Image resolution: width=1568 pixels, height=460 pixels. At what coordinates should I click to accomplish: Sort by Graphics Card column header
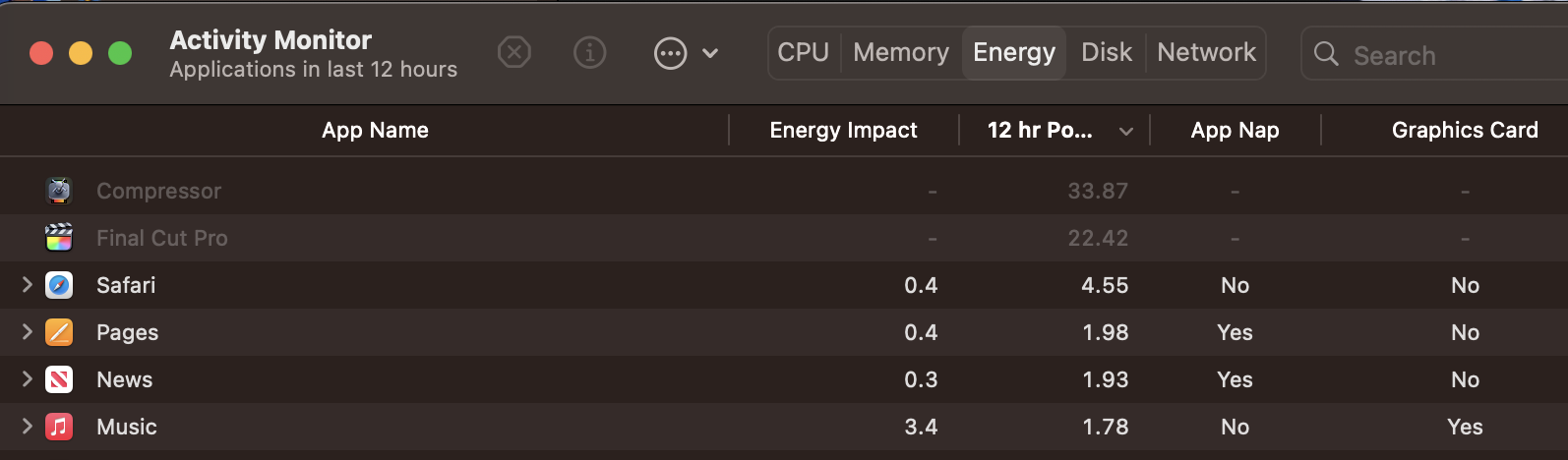point(1465,130)
